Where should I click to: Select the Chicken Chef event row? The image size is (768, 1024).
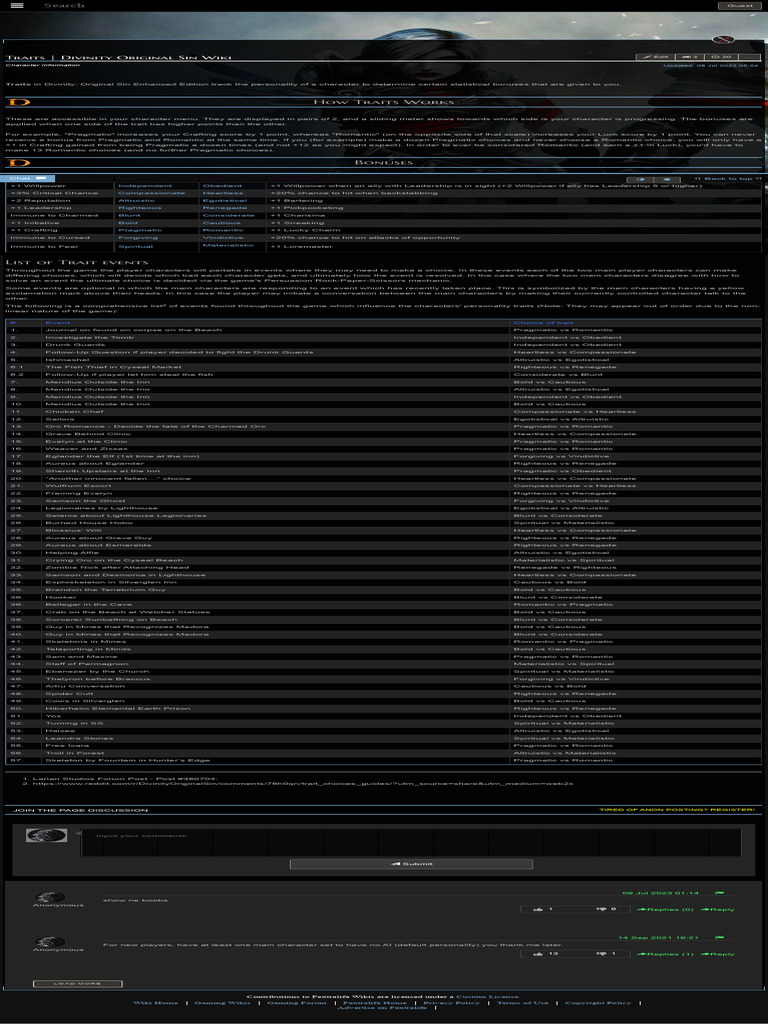[x=383, y=411]
